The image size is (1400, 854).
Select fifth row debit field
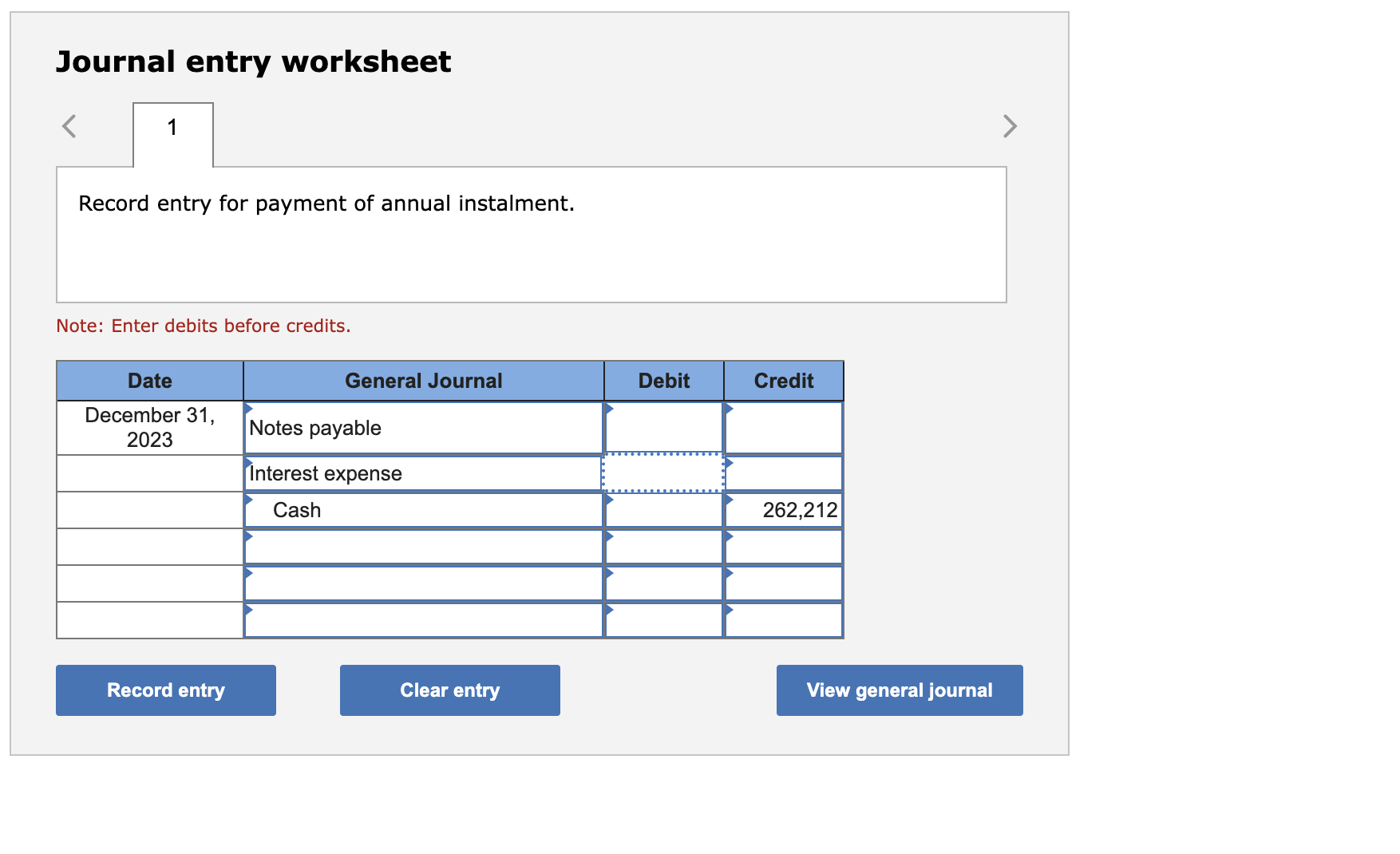click(x=664, y=583)
